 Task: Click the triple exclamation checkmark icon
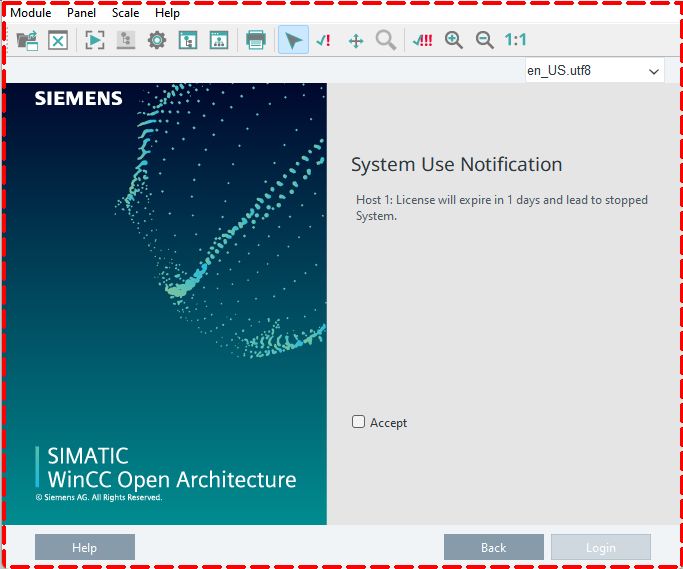tap(423, 40)
